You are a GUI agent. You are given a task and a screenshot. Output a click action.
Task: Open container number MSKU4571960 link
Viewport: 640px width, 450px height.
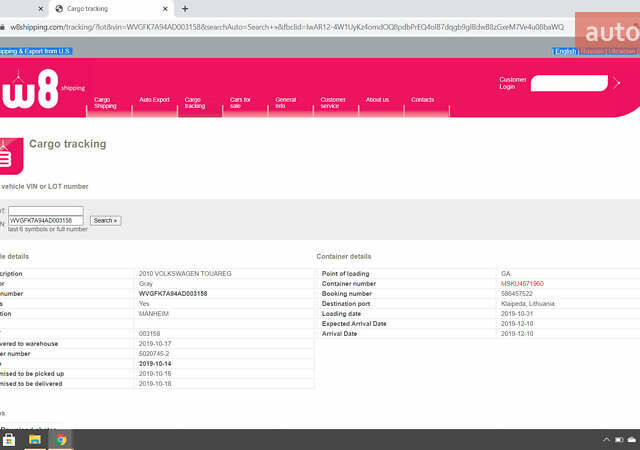(x=522, y=284)
